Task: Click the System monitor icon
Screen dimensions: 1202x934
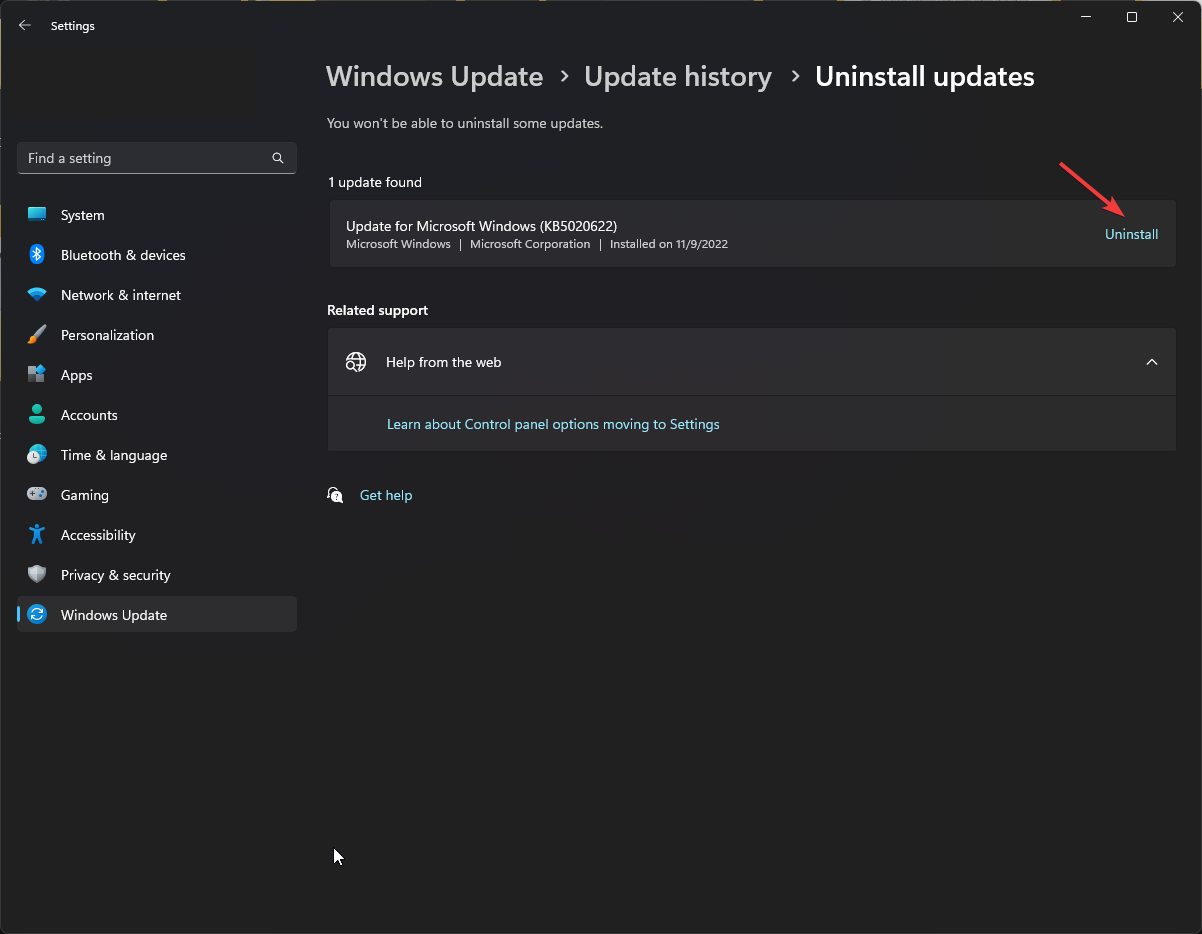Action: 37,215
